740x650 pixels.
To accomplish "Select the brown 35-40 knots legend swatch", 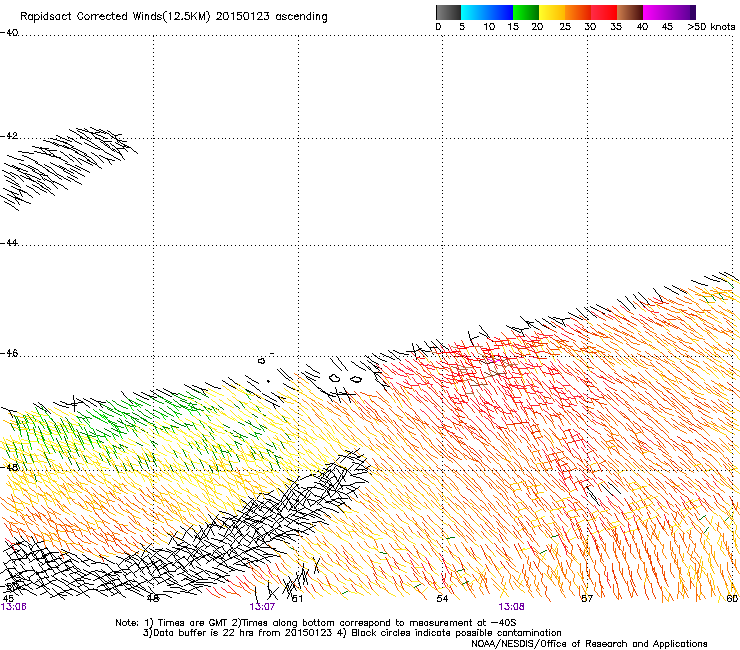I will 630,12.
